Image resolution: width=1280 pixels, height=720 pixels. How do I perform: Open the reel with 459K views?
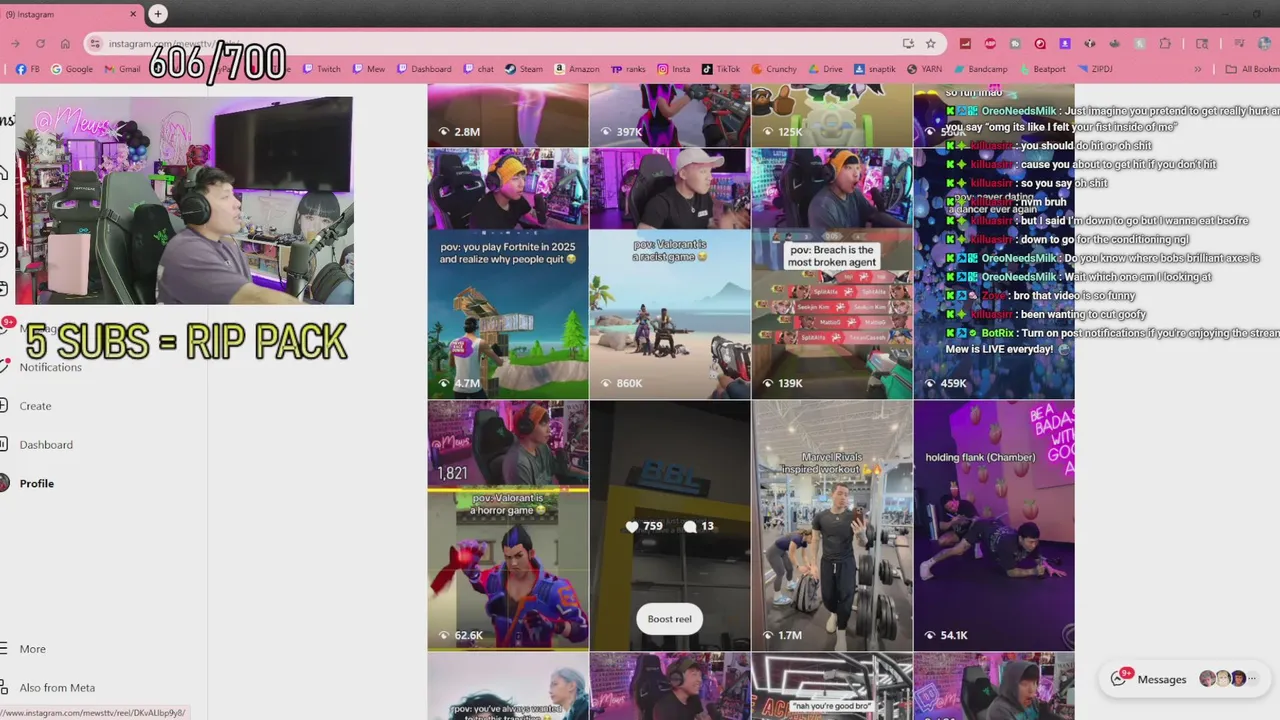tap(994, 273)
